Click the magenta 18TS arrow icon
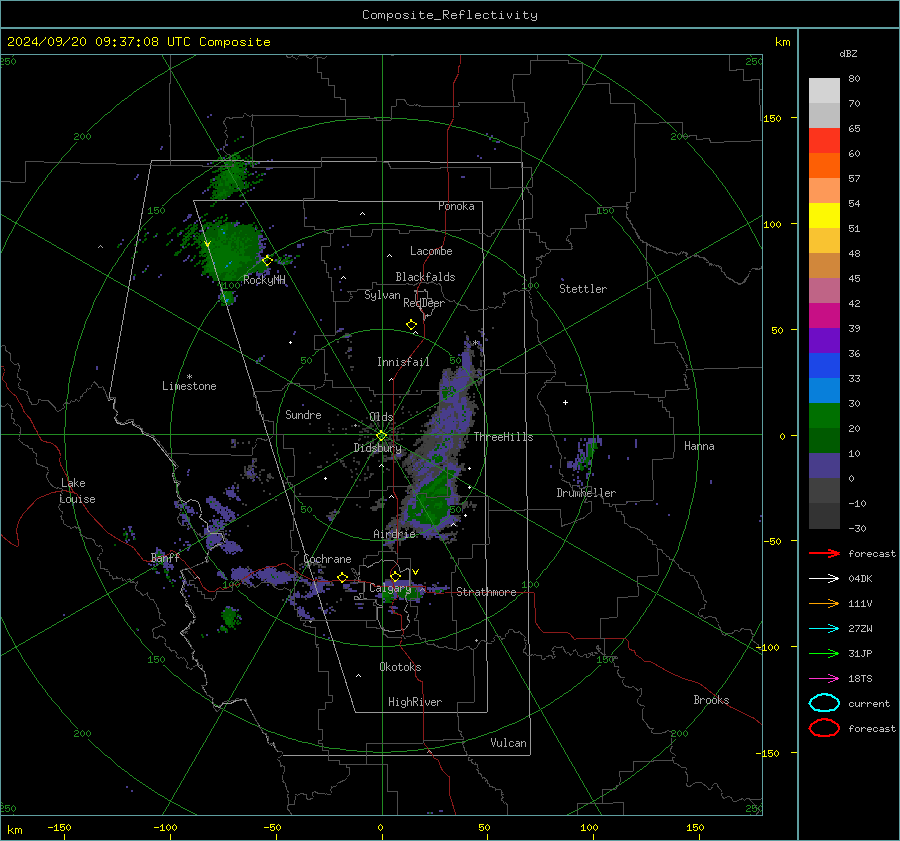 point(824,679)
